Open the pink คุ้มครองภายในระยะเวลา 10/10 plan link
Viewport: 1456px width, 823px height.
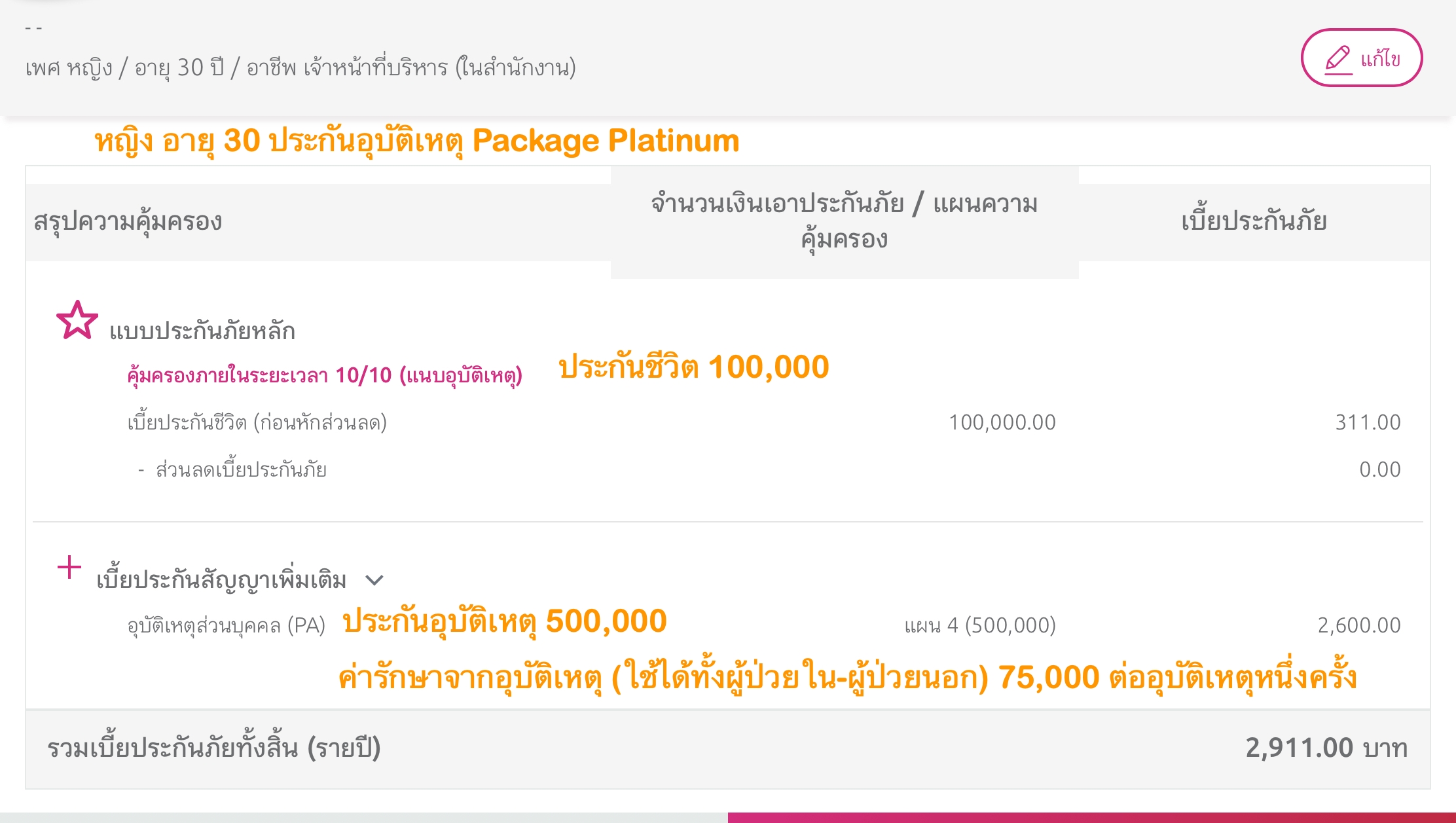click(x=325, y=376)
